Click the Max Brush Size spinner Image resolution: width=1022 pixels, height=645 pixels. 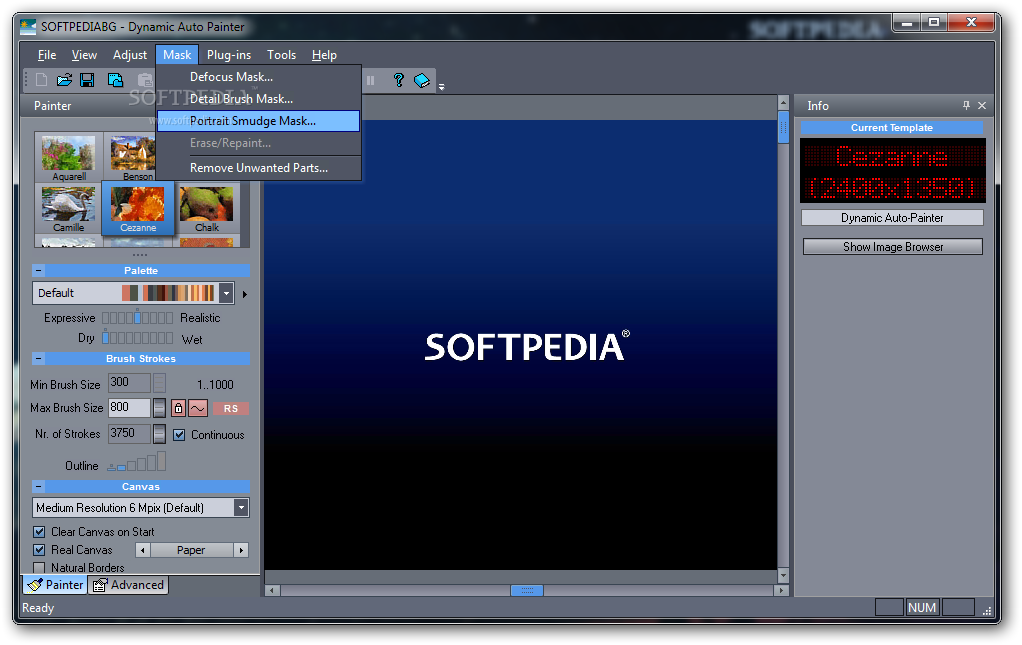pyautogui.click(x=159, y=408)
